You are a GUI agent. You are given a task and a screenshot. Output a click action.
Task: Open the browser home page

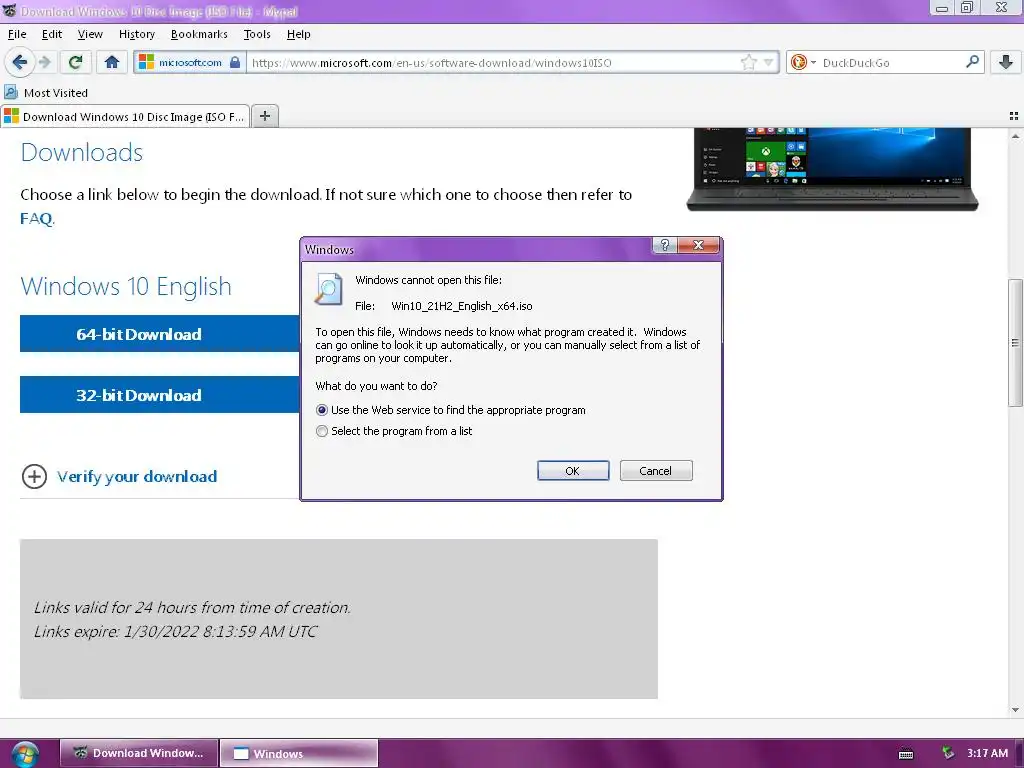pyautogui.click(x=112, y=63)
